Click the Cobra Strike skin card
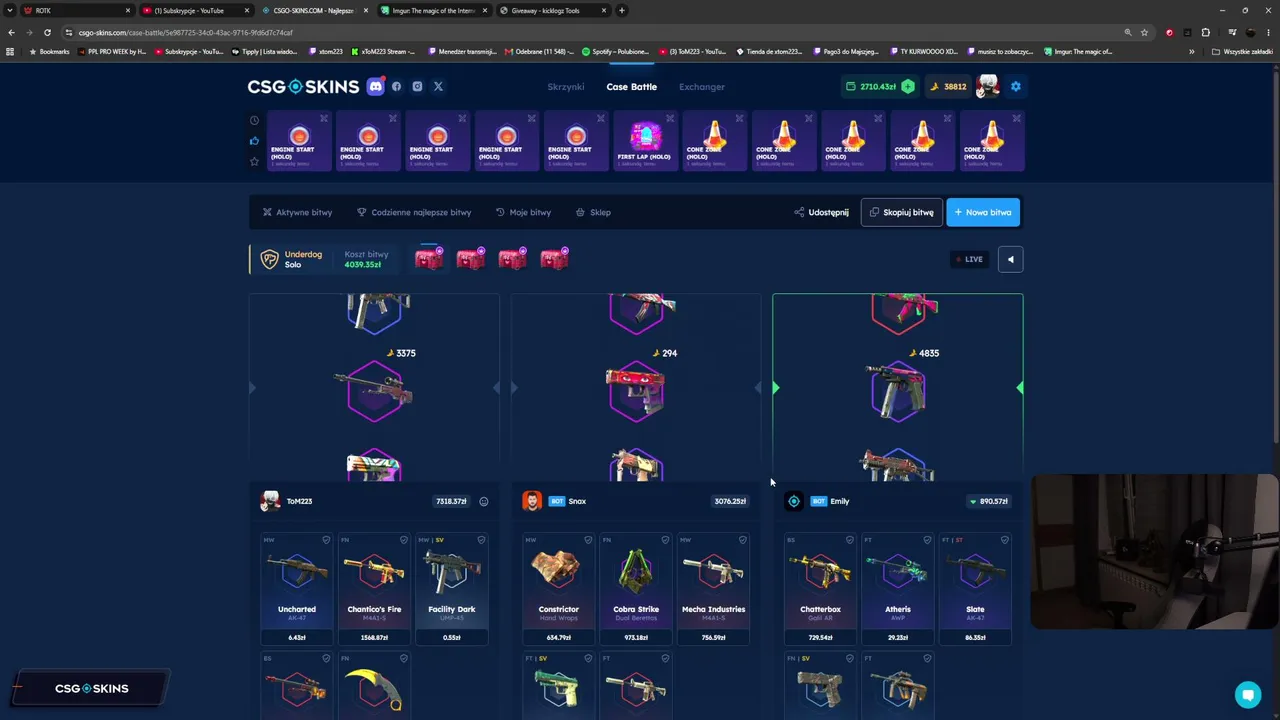The image size is (1280, 720). (636, 589)
